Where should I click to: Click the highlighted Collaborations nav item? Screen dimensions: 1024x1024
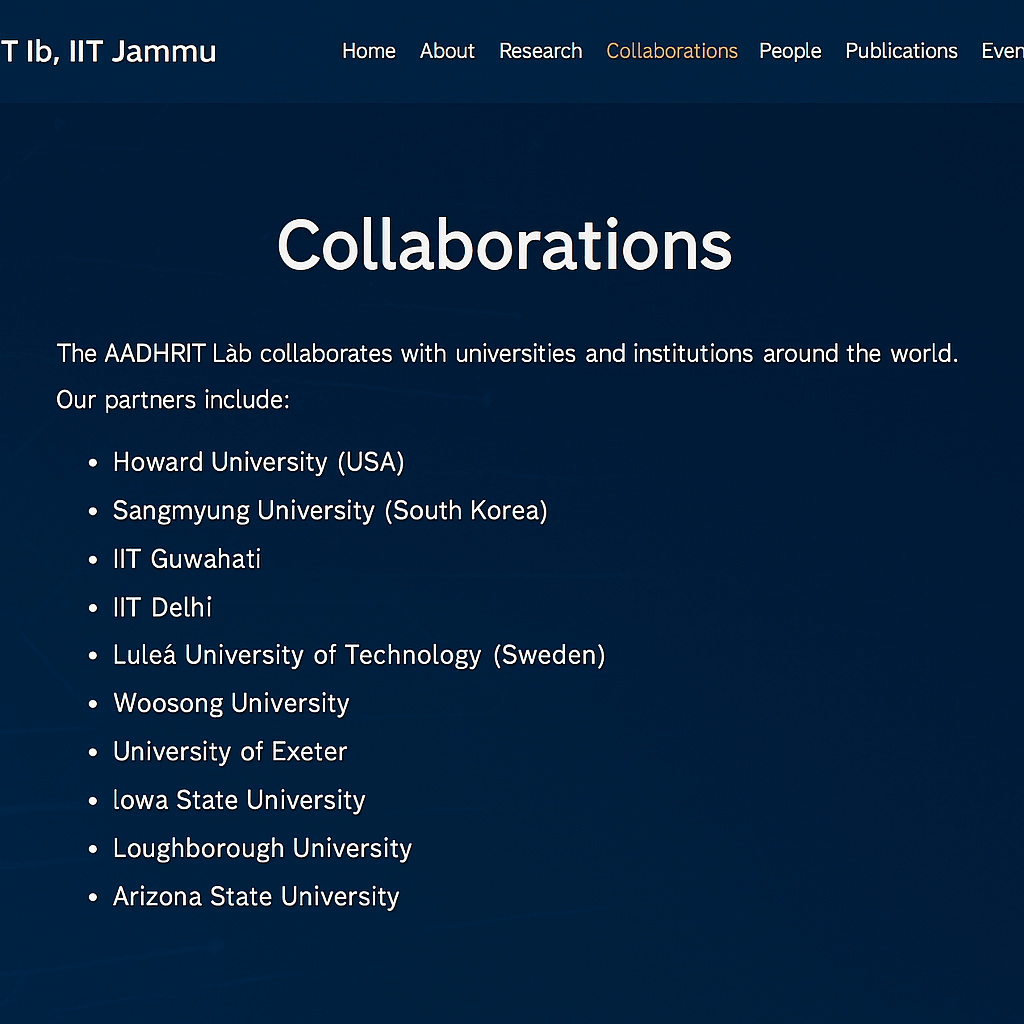pos(671,51)
